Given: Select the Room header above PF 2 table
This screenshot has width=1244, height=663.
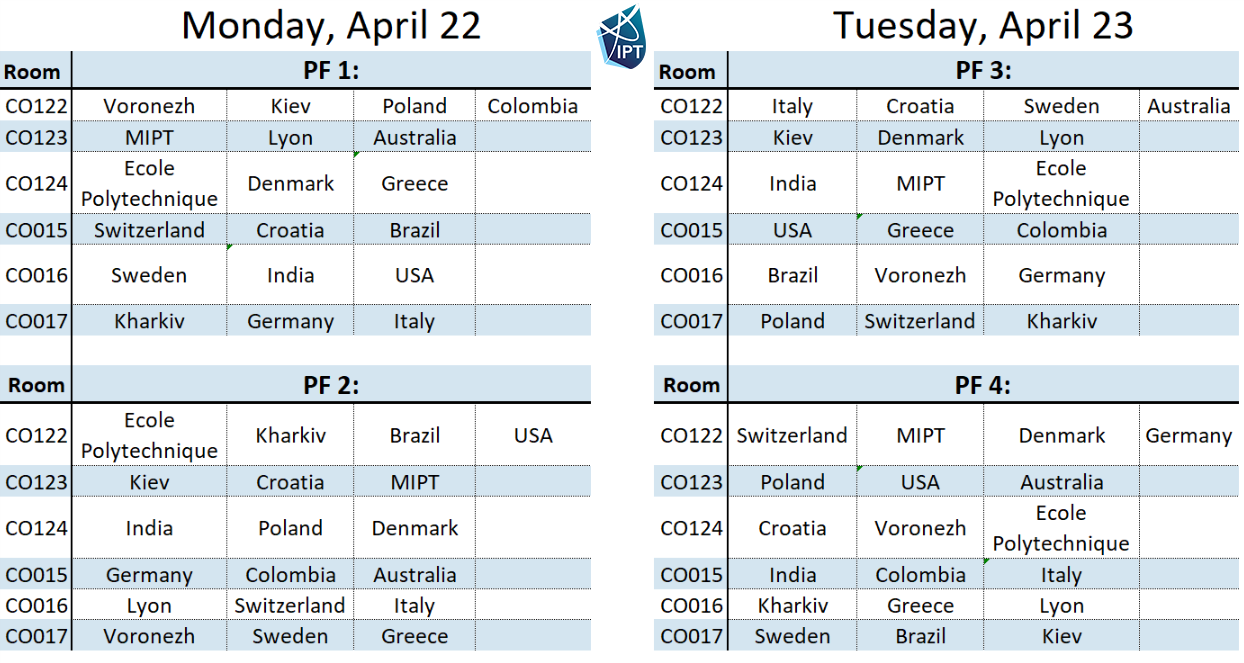Looking at the screenshot, I should [36, 385].
